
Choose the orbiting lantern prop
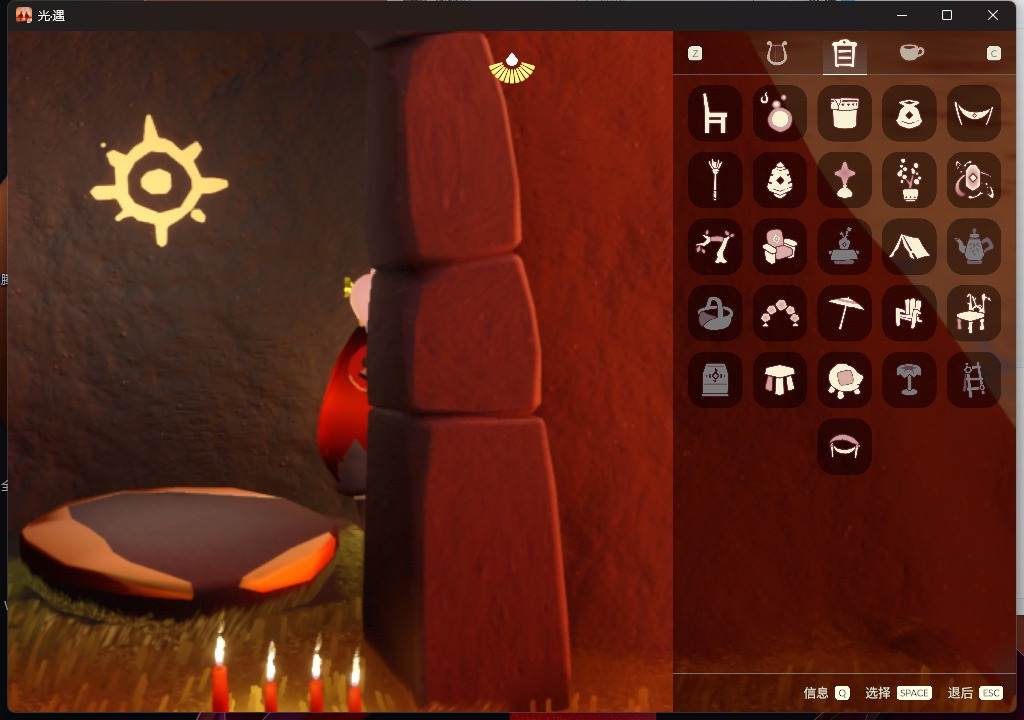974,180
